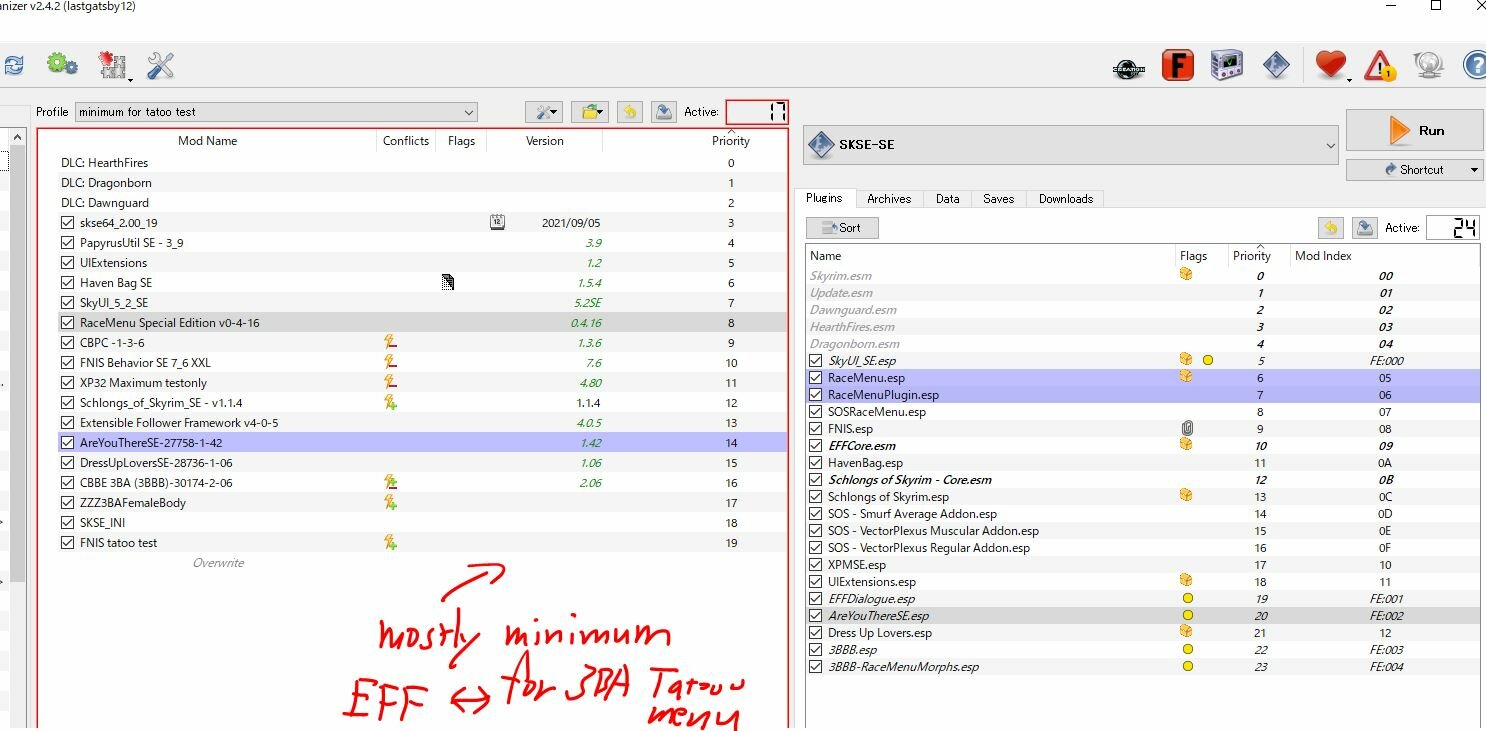The height and width of the screenshot is (731, 1486).
Task: Sort mod list by Version column
Action: click(545, 141)
